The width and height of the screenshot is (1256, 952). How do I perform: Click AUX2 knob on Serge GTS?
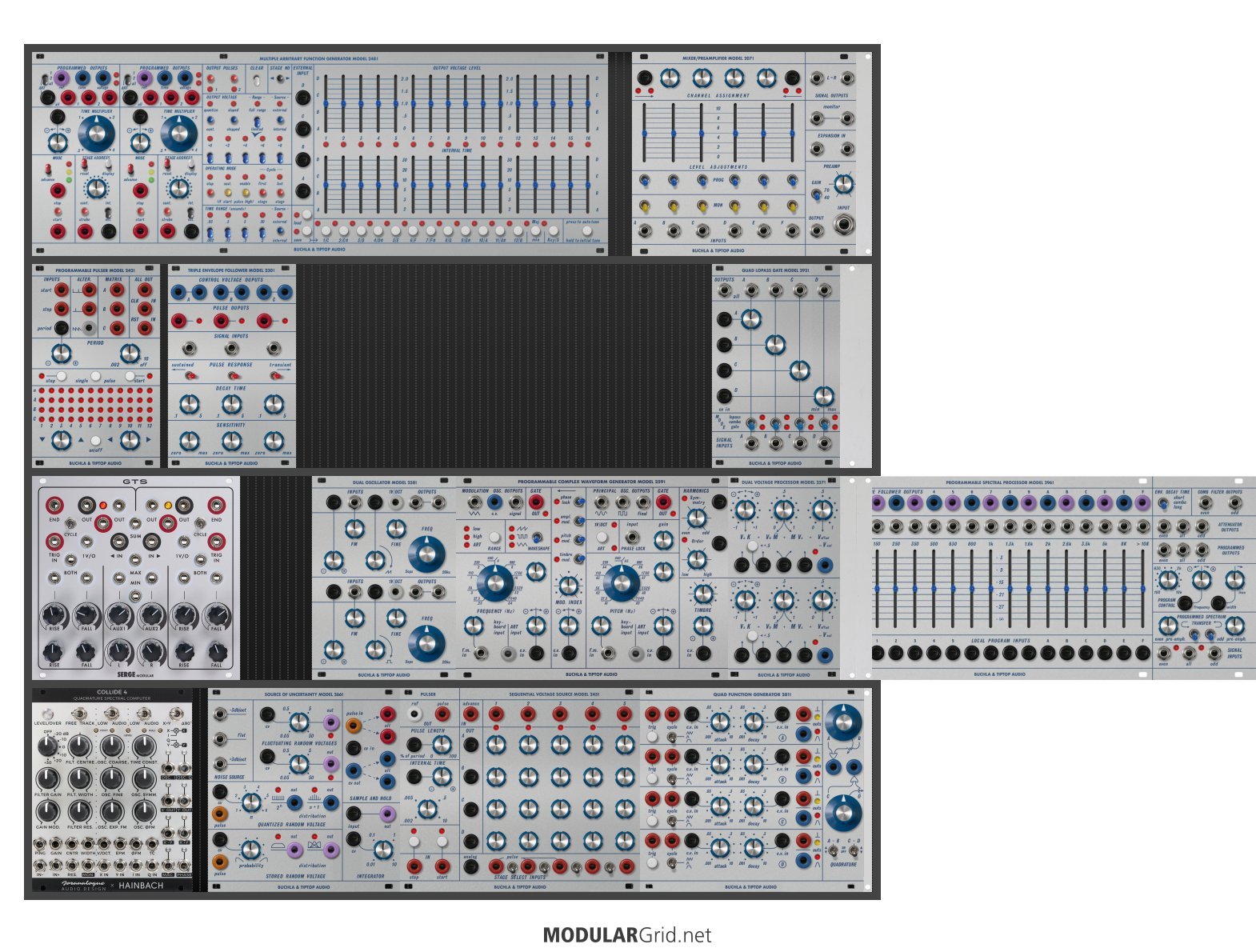(151, 615)
